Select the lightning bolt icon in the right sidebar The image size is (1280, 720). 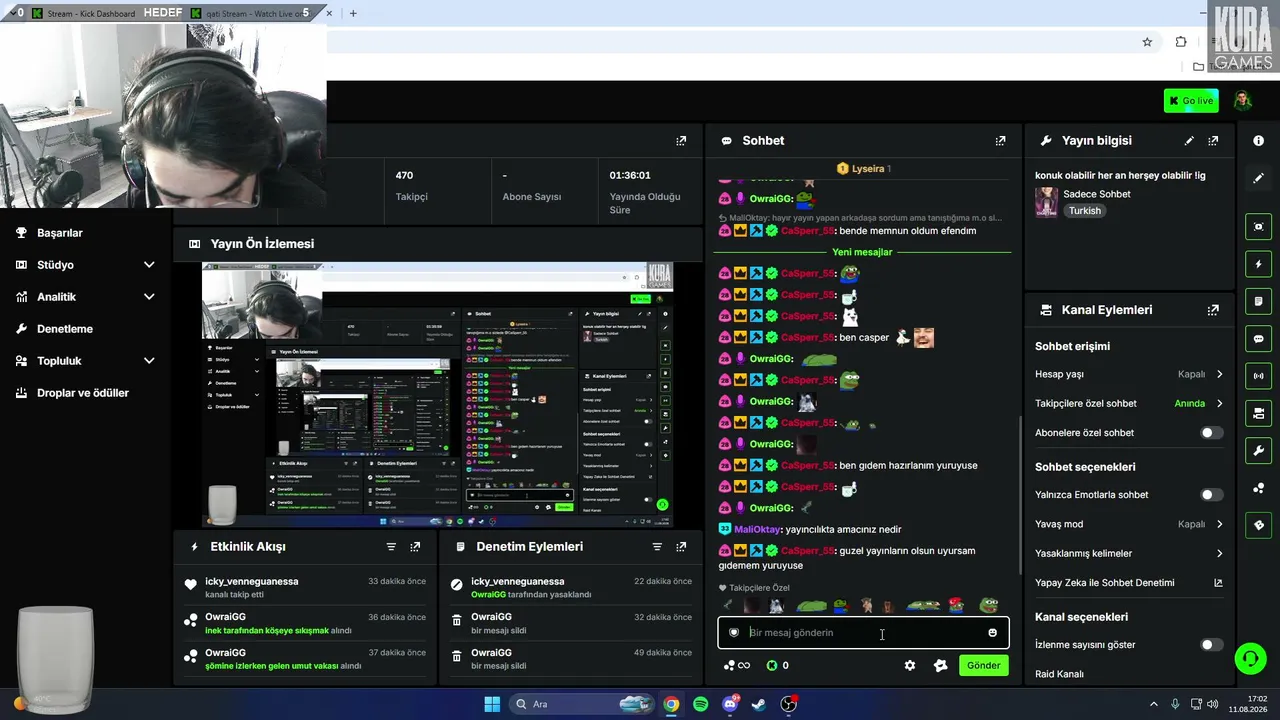(1258, 264)
